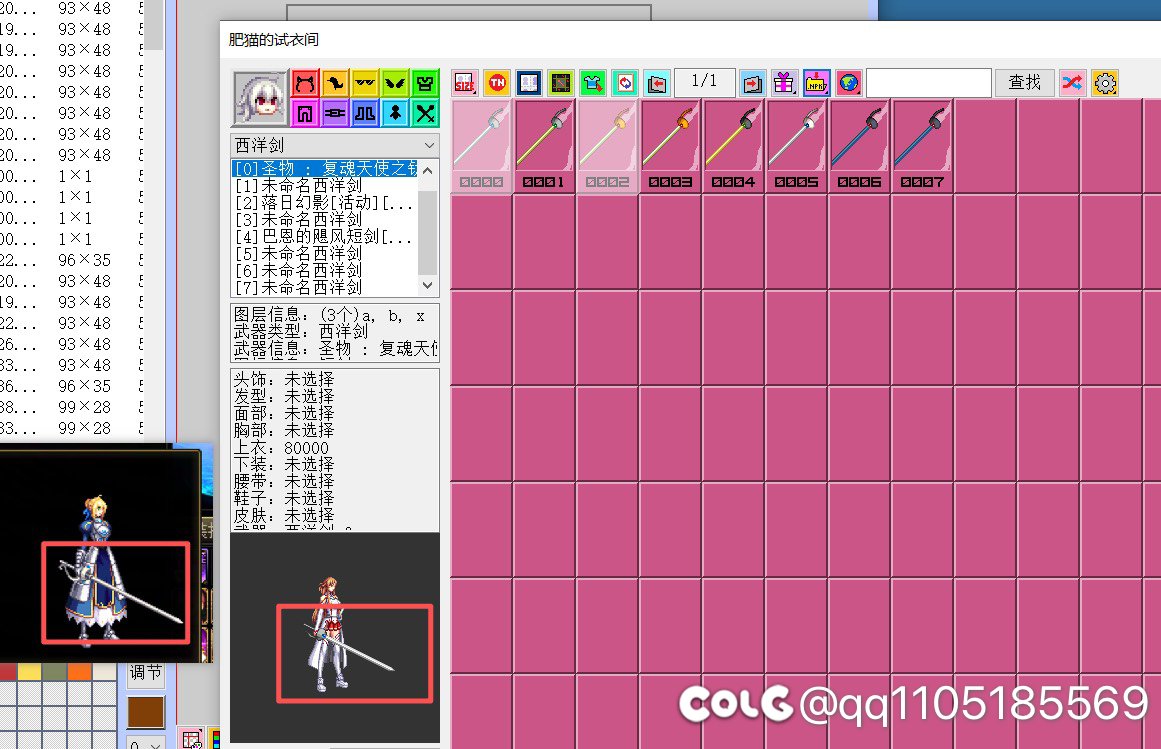Click the 查找 search button
Viewport: 1161px width, 749px height.
tap(1025, 83)
